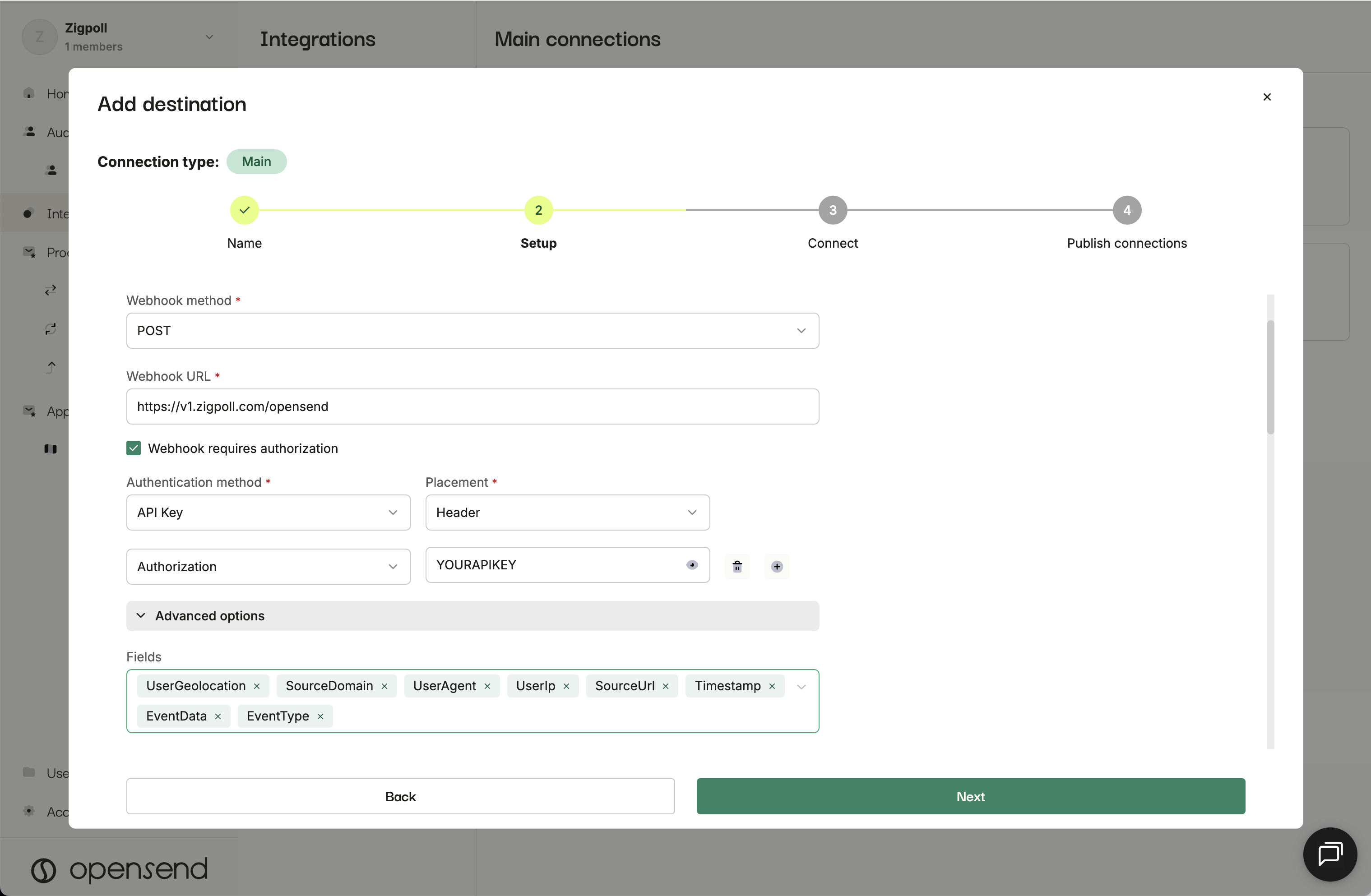This screenshot has height=896, width=1371.
Task: Remove the UserIp field tag
Action: [x=566, y=686]
